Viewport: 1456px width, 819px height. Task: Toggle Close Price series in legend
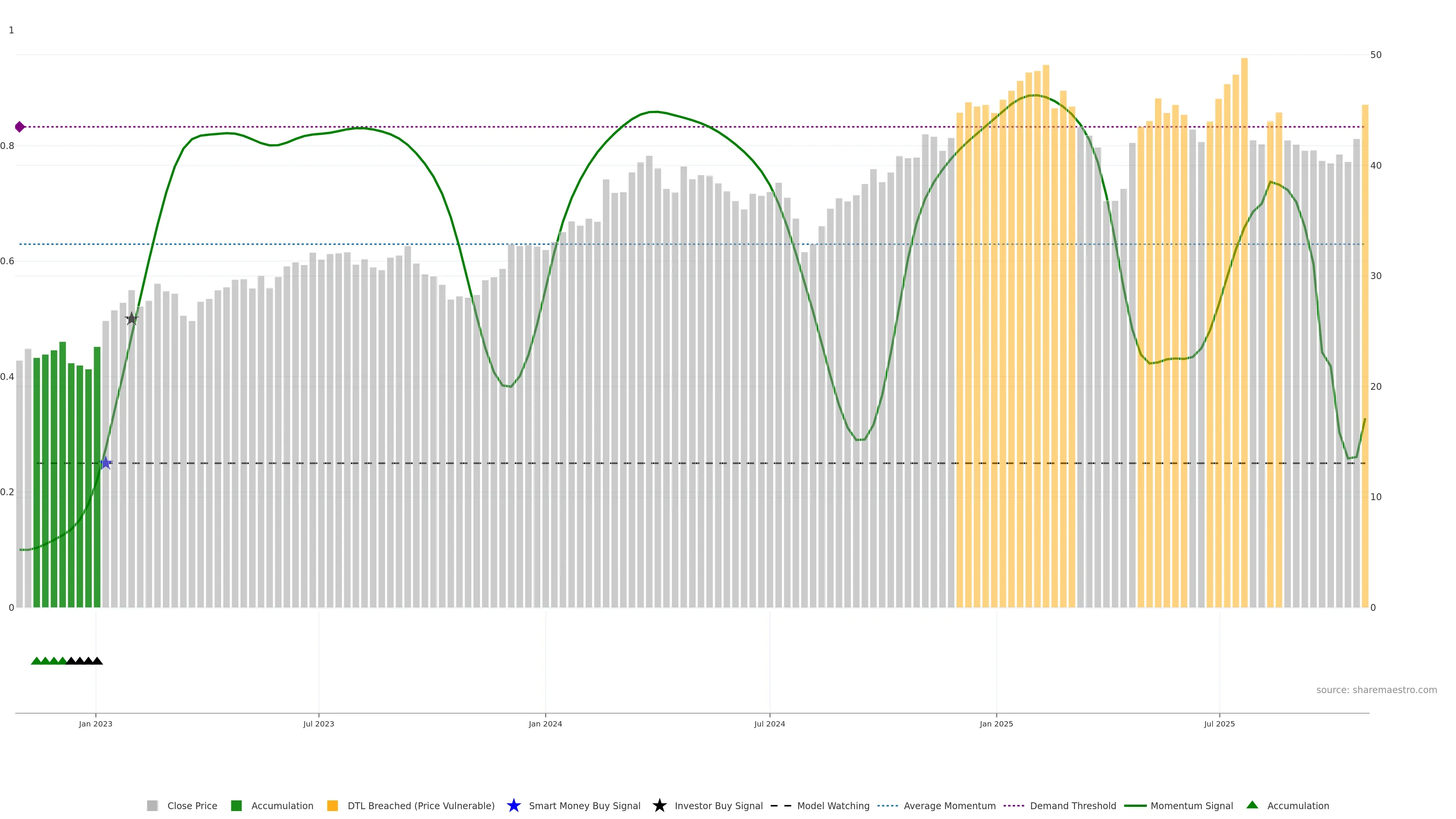[191, 806]
